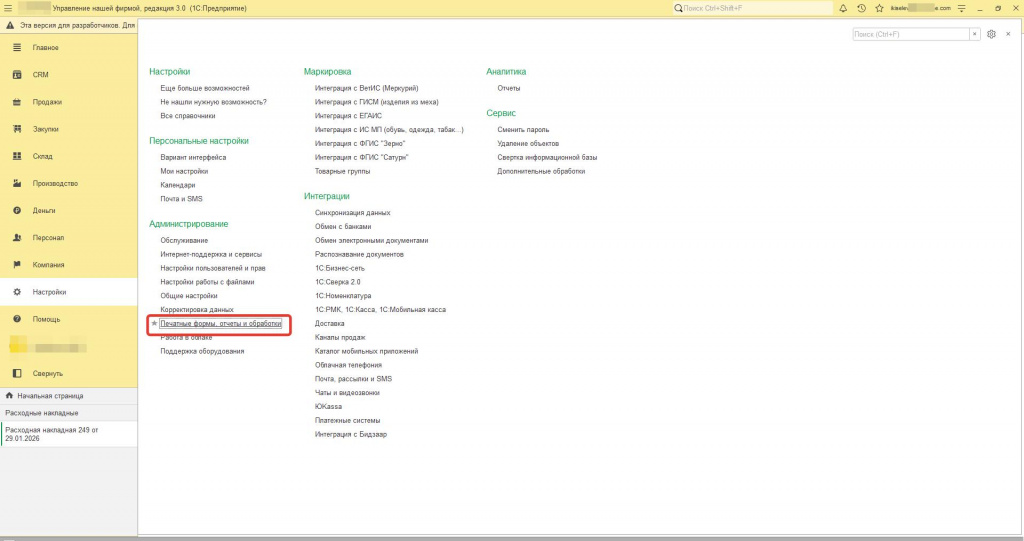Open Интеграция с ЕГАИС link

[348, 116]
